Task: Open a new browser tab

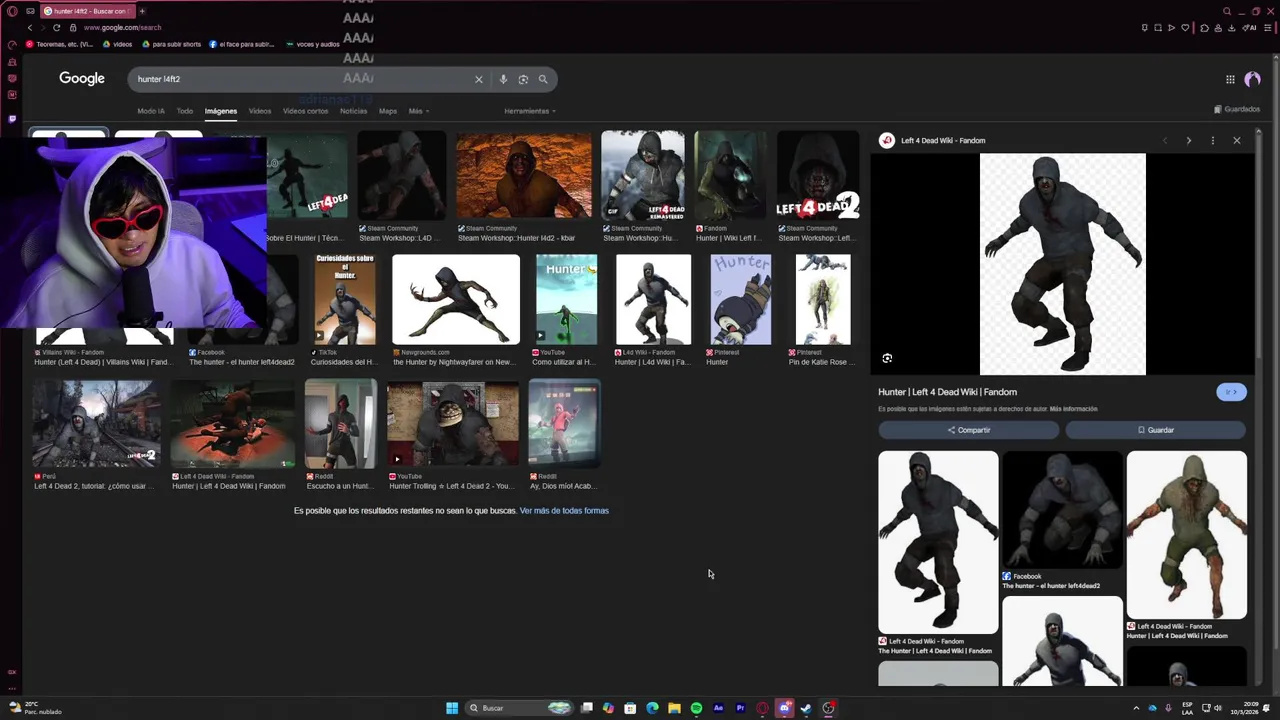Action: [142, 11]
